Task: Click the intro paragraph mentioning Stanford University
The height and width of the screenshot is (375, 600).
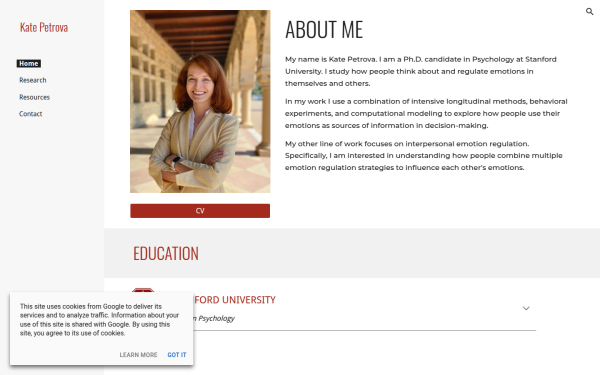Action: 421,71
